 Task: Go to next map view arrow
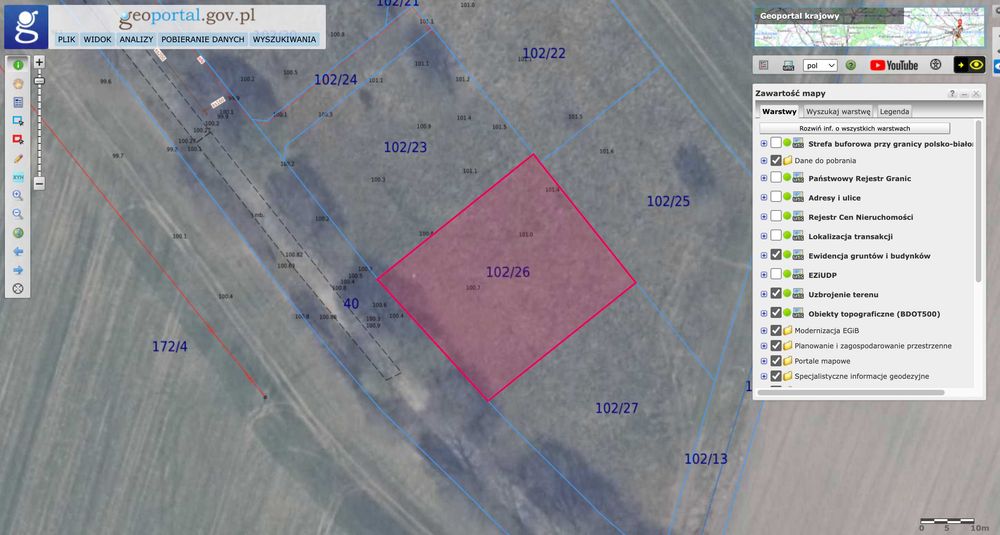[x=18, y=270]
